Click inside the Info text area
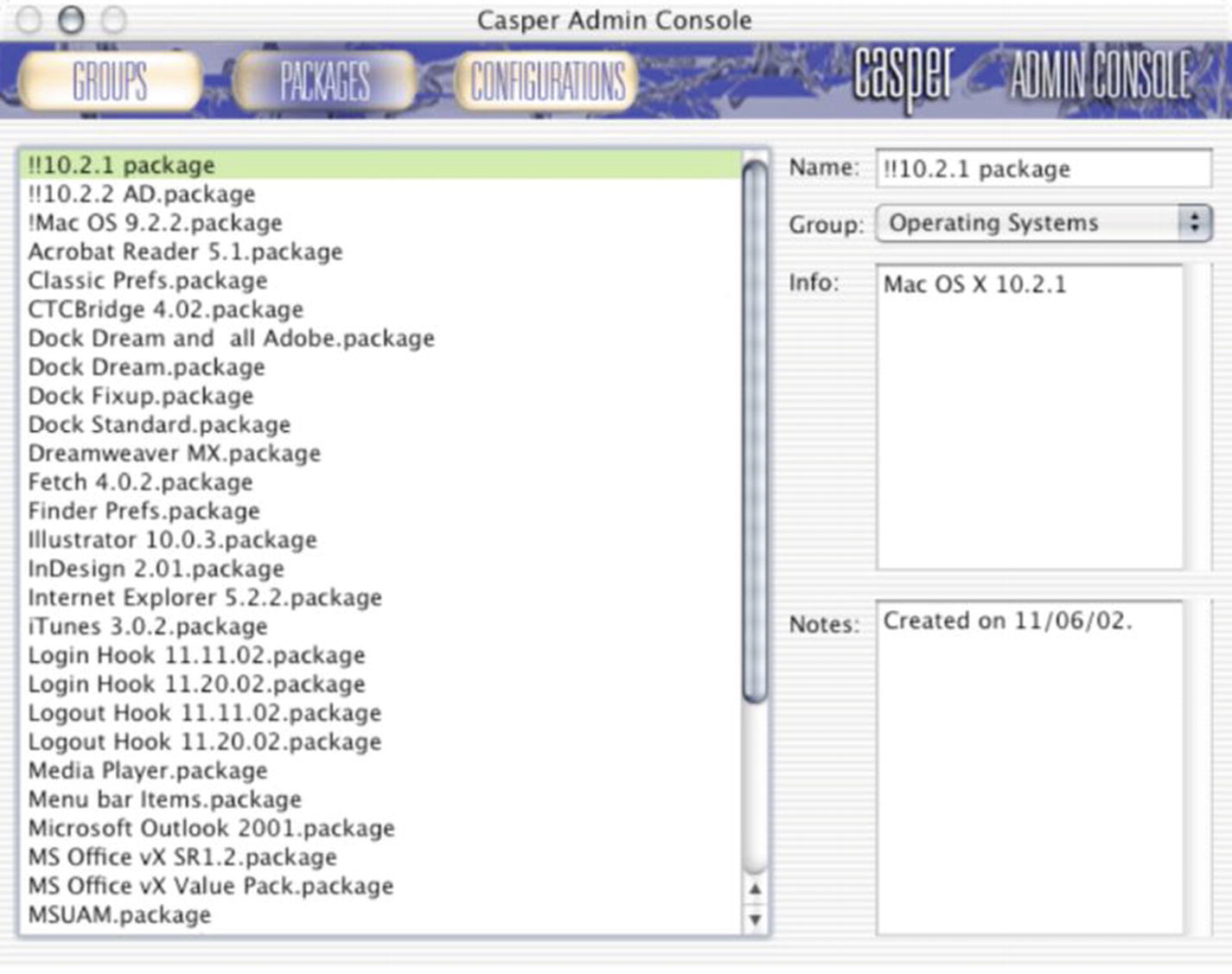 (x=1030, y=417)
